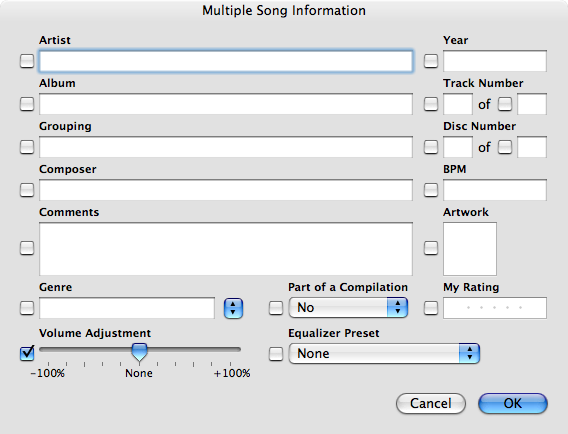Enable the Artwork checkbox
Image resolution: width=568 pixels, height=434 pixels.
(431, 248)
